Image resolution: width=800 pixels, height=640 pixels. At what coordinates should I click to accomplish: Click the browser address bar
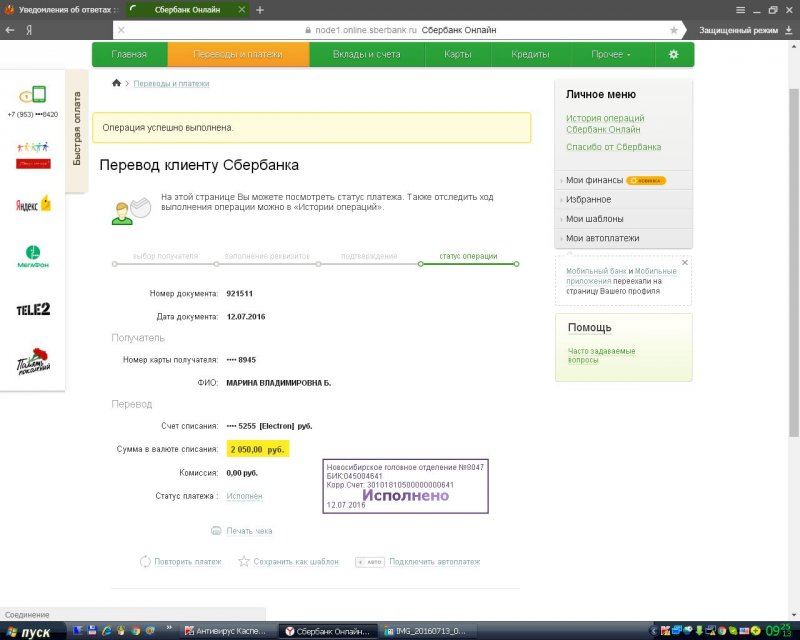pos(399,30)
